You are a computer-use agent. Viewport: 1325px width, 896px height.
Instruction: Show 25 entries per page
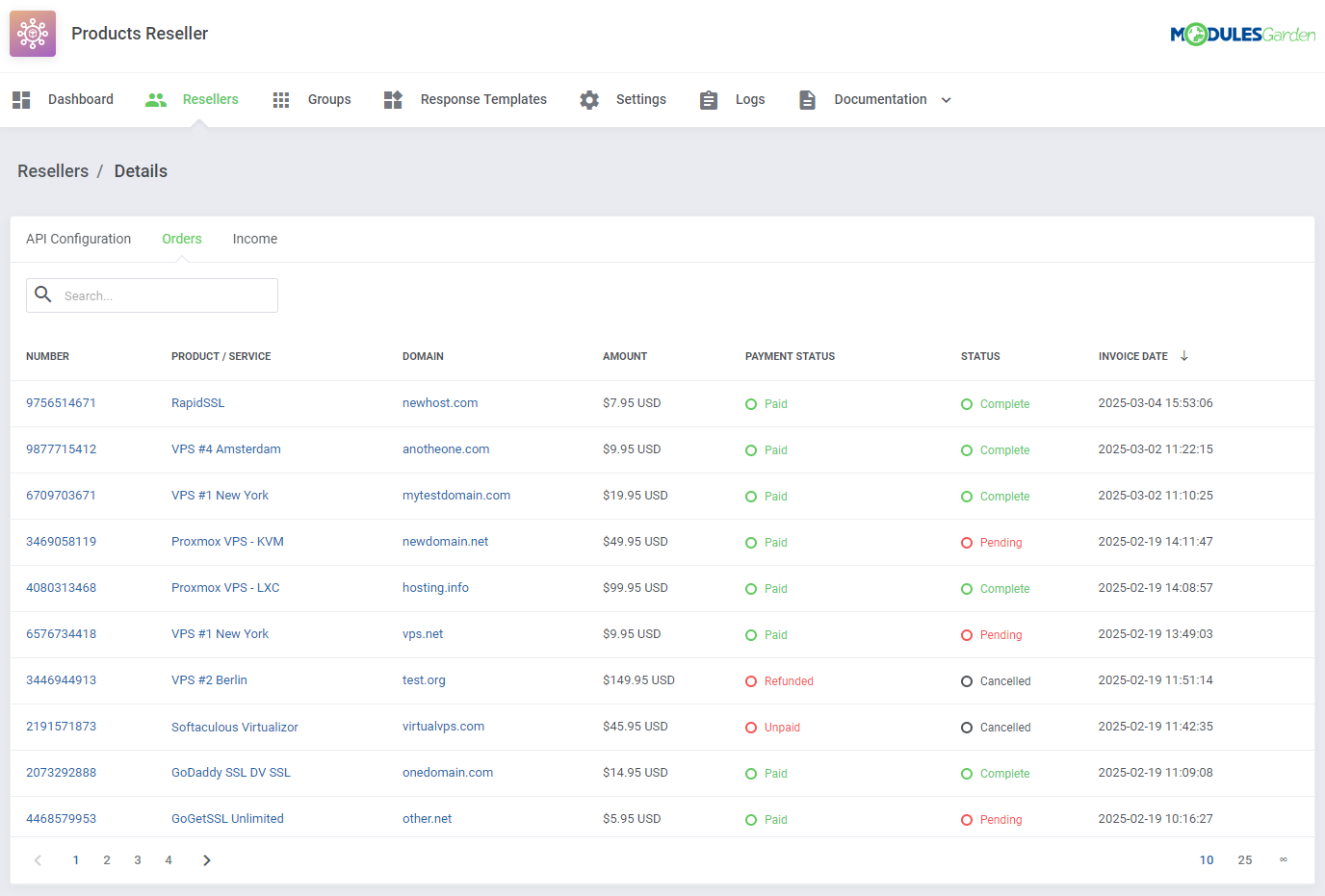(1245, 860)
